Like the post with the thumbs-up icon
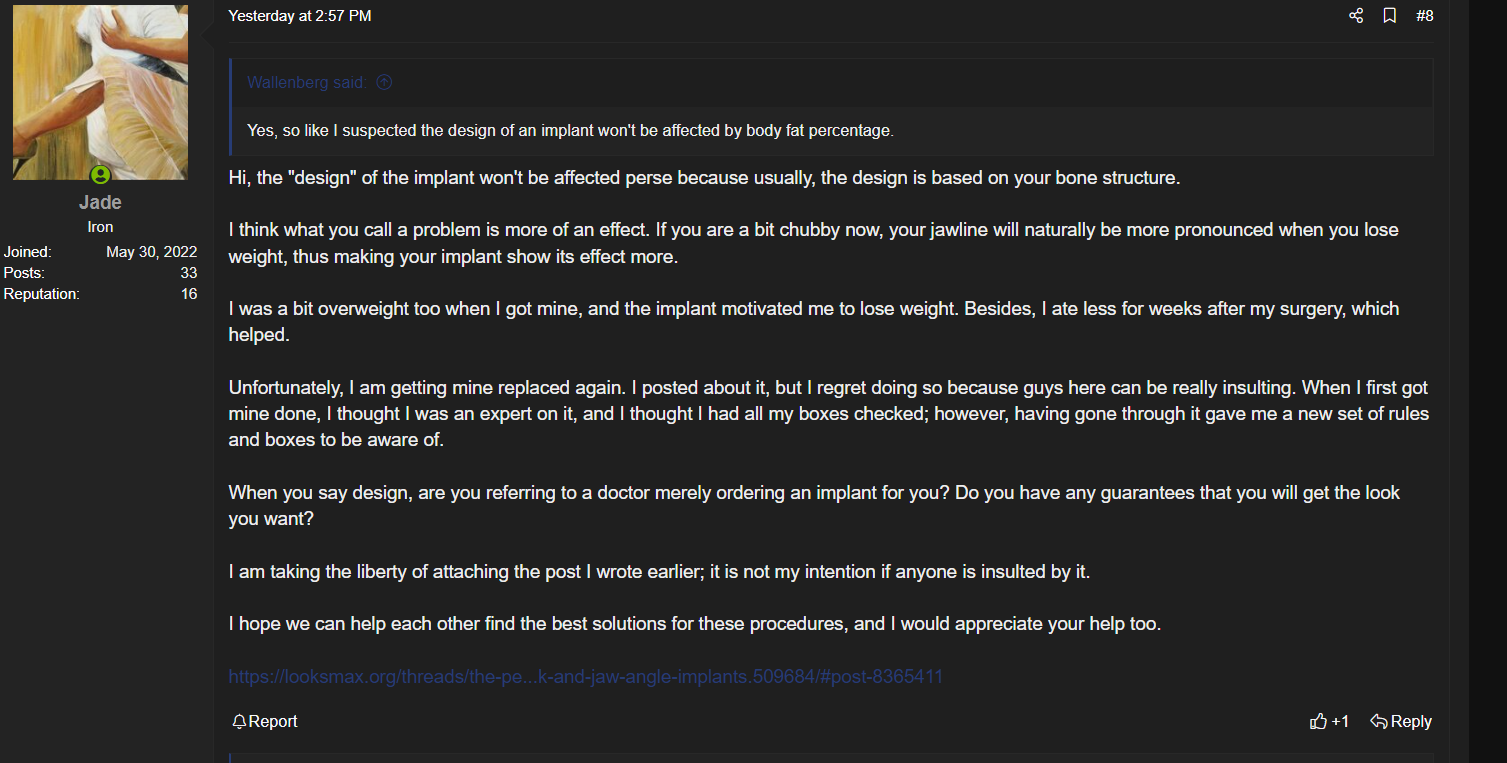 (1318, 721)
